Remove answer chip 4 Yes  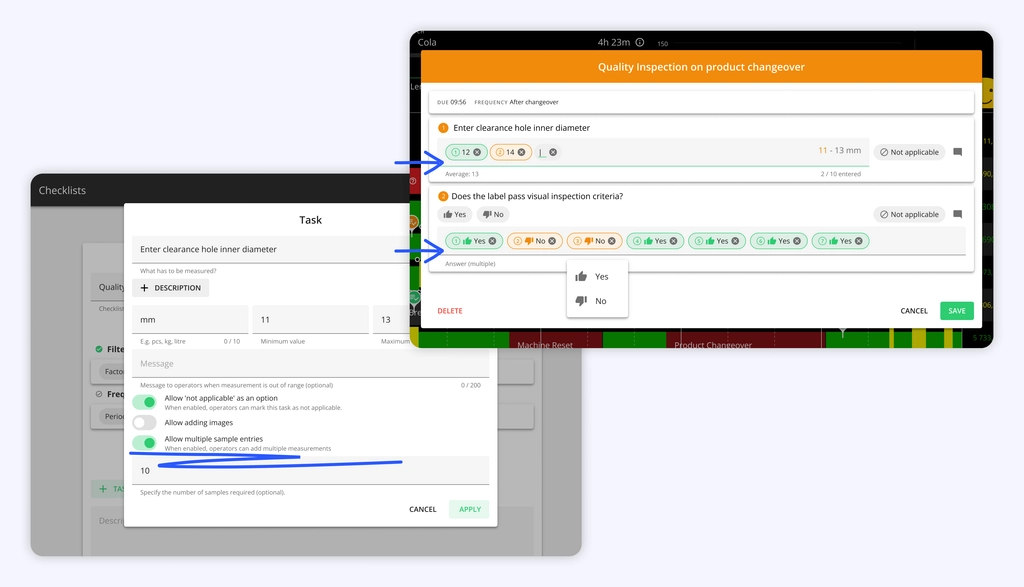pos(673,241)
